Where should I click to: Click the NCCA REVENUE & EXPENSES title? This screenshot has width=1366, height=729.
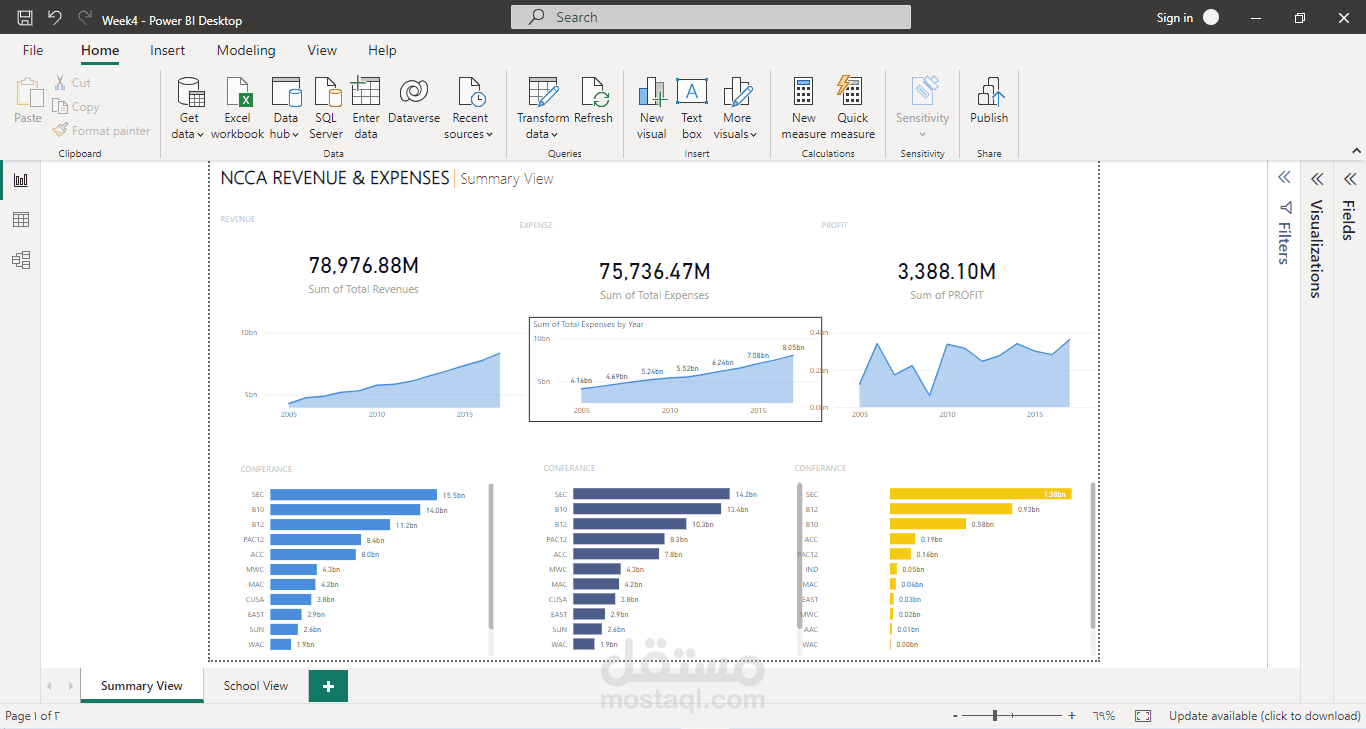point(335,178)
